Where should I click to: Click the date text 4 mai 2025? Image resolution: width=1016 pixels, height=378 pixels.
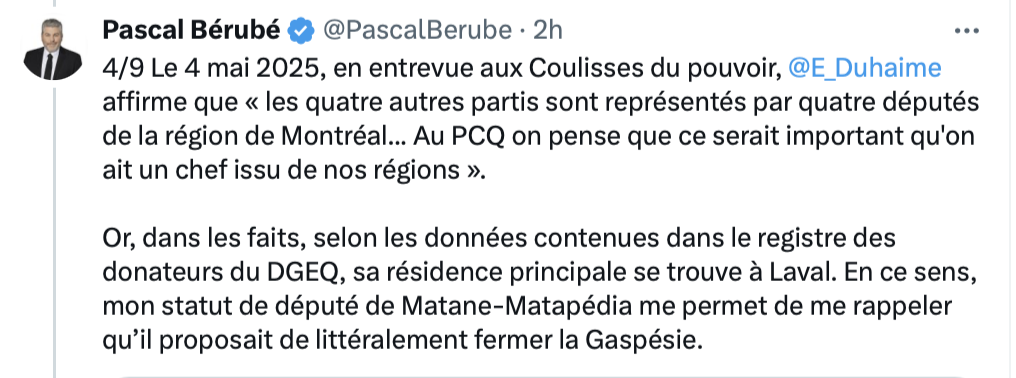click(x=252, y=68)
